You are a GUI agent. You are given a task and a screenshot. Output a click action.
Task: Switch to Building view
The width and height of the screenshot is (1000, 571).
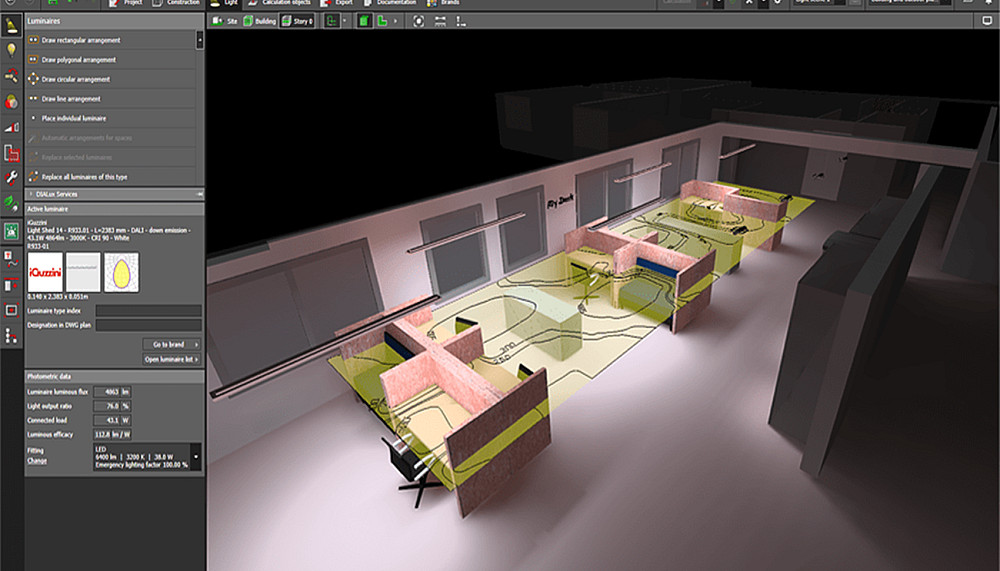pos(260,21)
